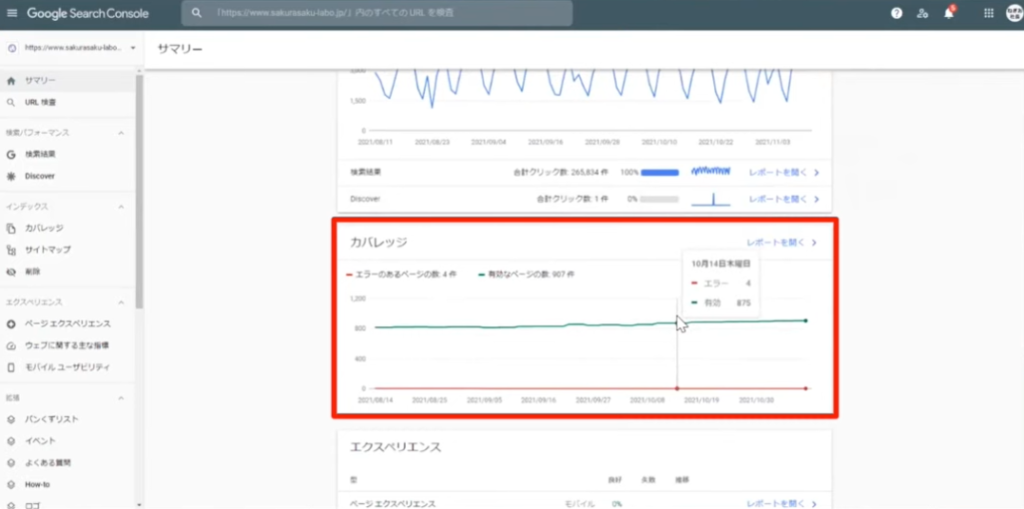Click the gauge icon beside ウェブに関する主な指標
Image resolution: width=1024 pixels, height=509 pixels.
(x=11, y=346)
